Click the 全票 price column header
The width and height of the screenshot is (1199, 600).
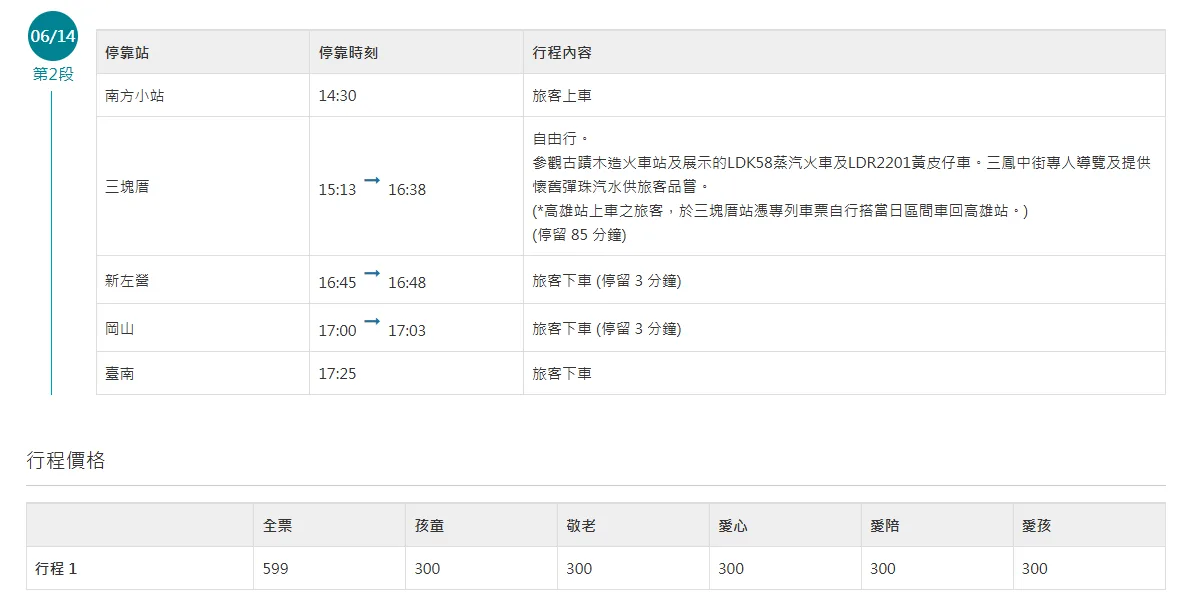(277, 525)
